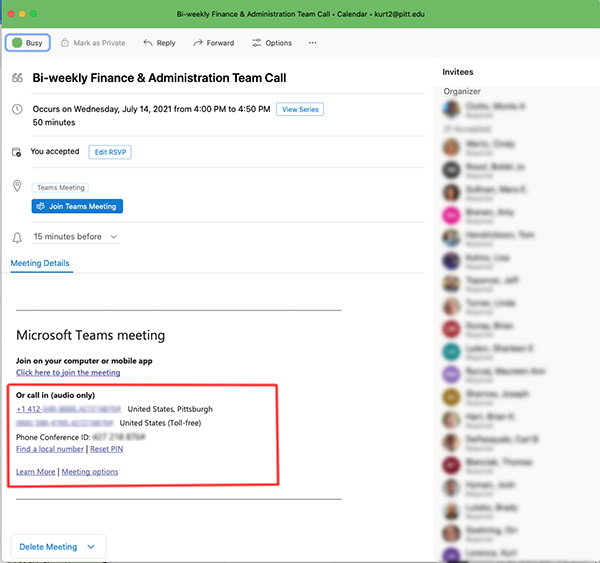Click 'Click here to join the meeting' link
This screenshot has height=563, width=600.
(x=68, y=372)
